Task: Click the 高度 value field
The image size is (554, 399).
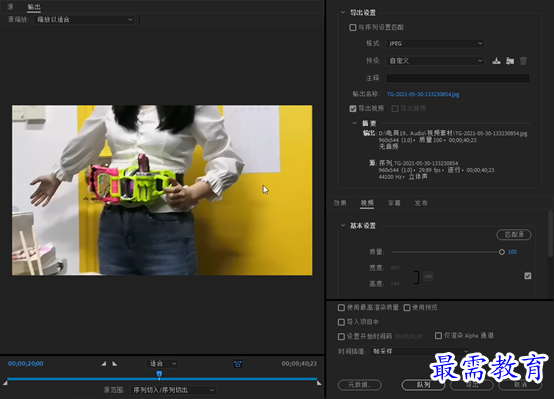Action: [395, 283]
